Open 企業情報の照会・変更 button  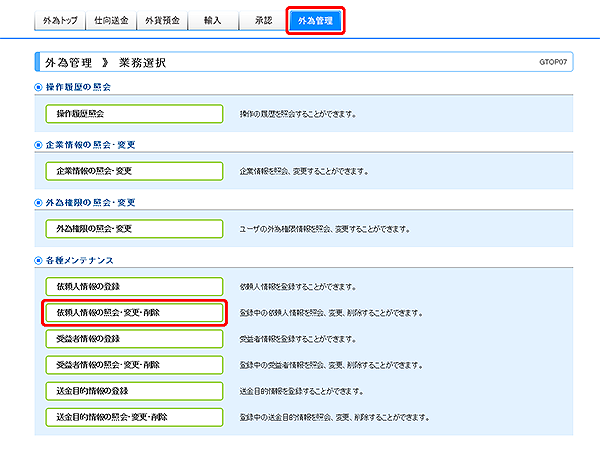tap(133, 171)
